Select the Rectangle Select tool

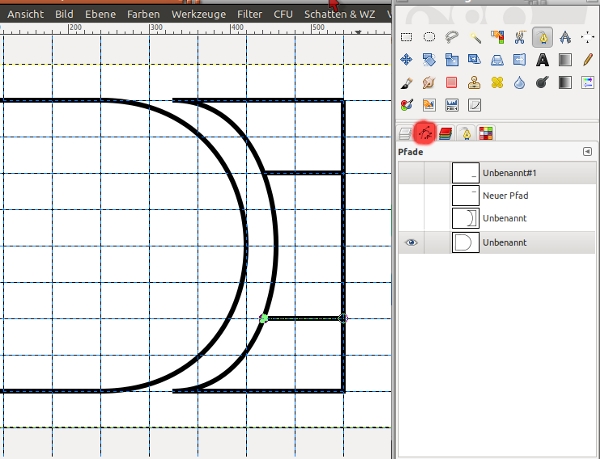[x=406, y=37]
